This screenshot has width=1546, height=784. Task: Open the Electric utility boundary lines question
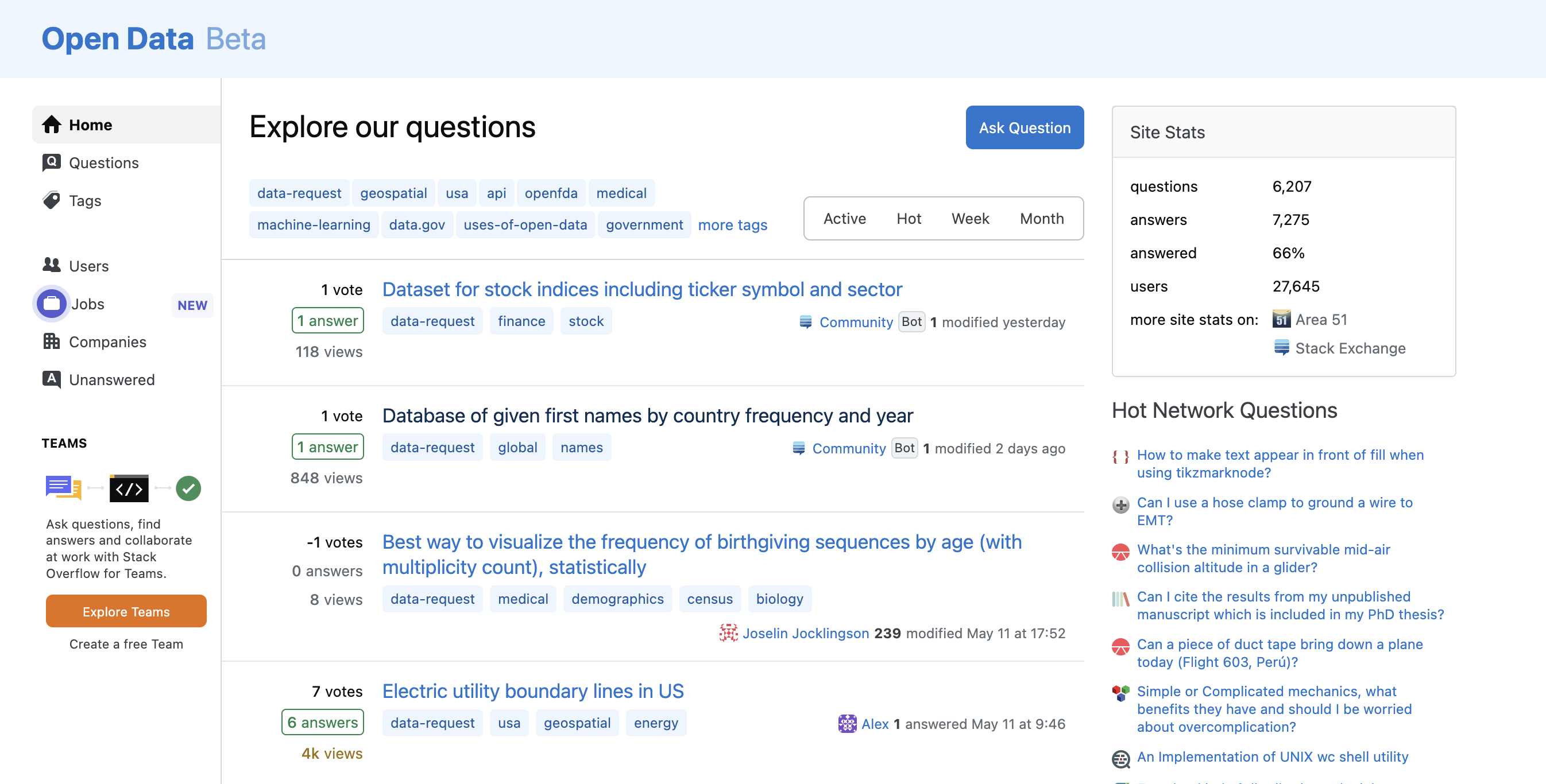point(532,691)
